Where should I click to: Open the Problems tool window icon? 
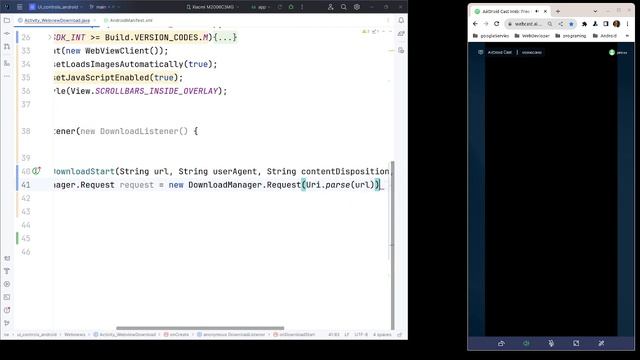coord(7,310)
